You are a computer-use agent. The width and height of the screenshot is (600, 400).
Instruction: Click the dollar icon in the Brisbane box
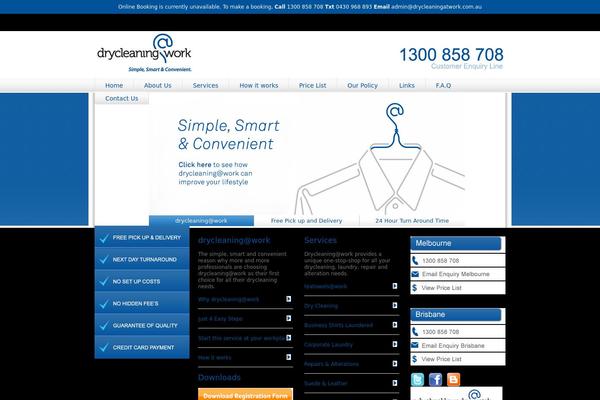click(414, 359)
